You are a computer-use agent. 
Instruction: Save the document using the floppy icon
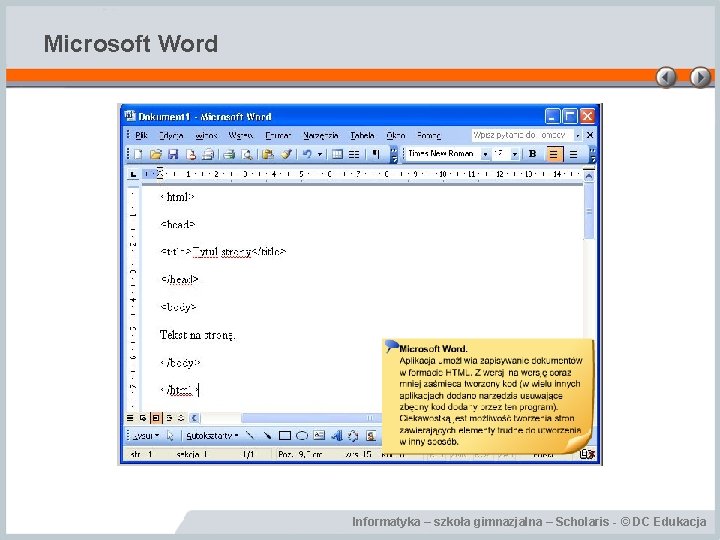[x=173, y=154]
